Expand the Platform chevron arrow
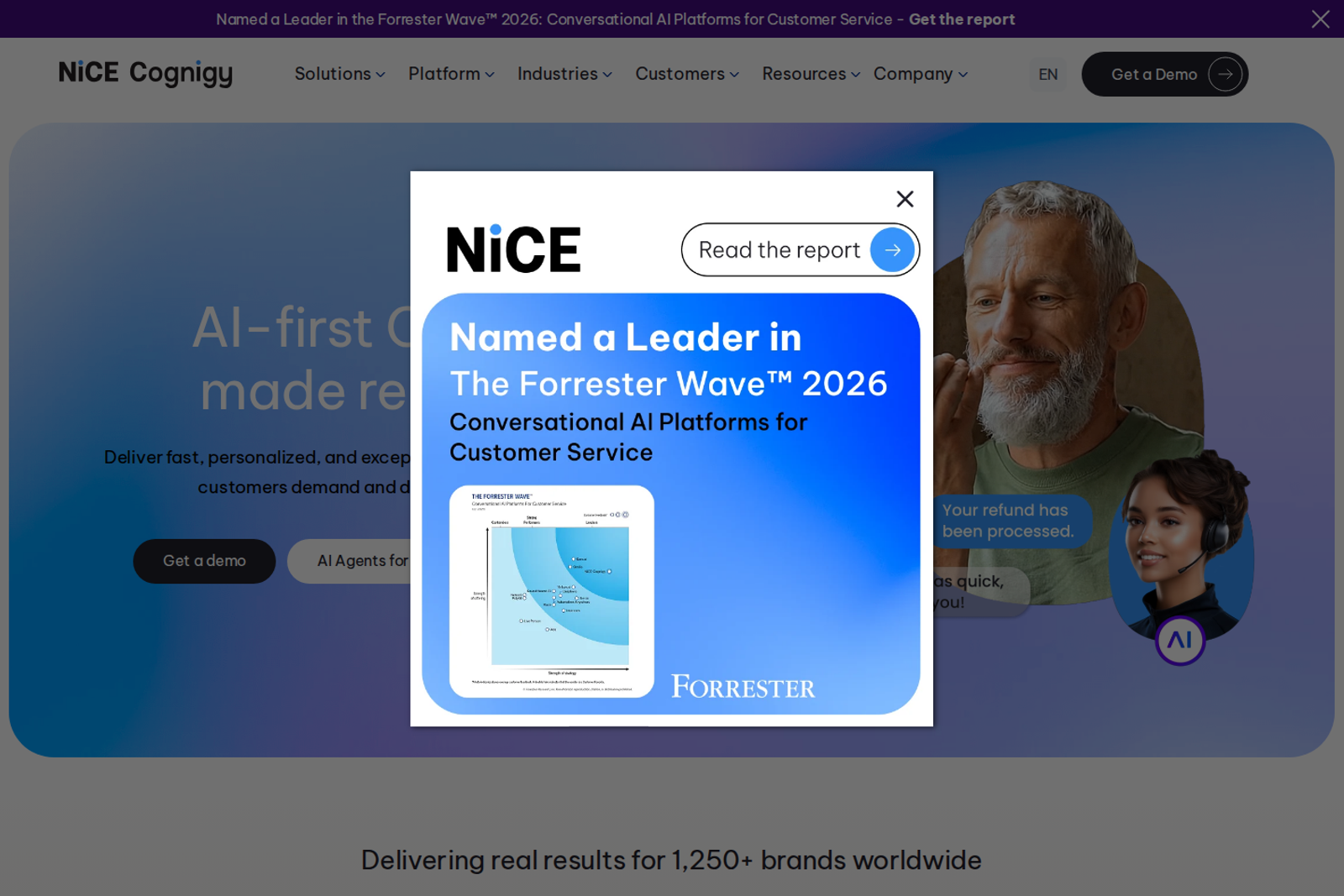Screen dimensions: 1344x896 pos(490,75)
